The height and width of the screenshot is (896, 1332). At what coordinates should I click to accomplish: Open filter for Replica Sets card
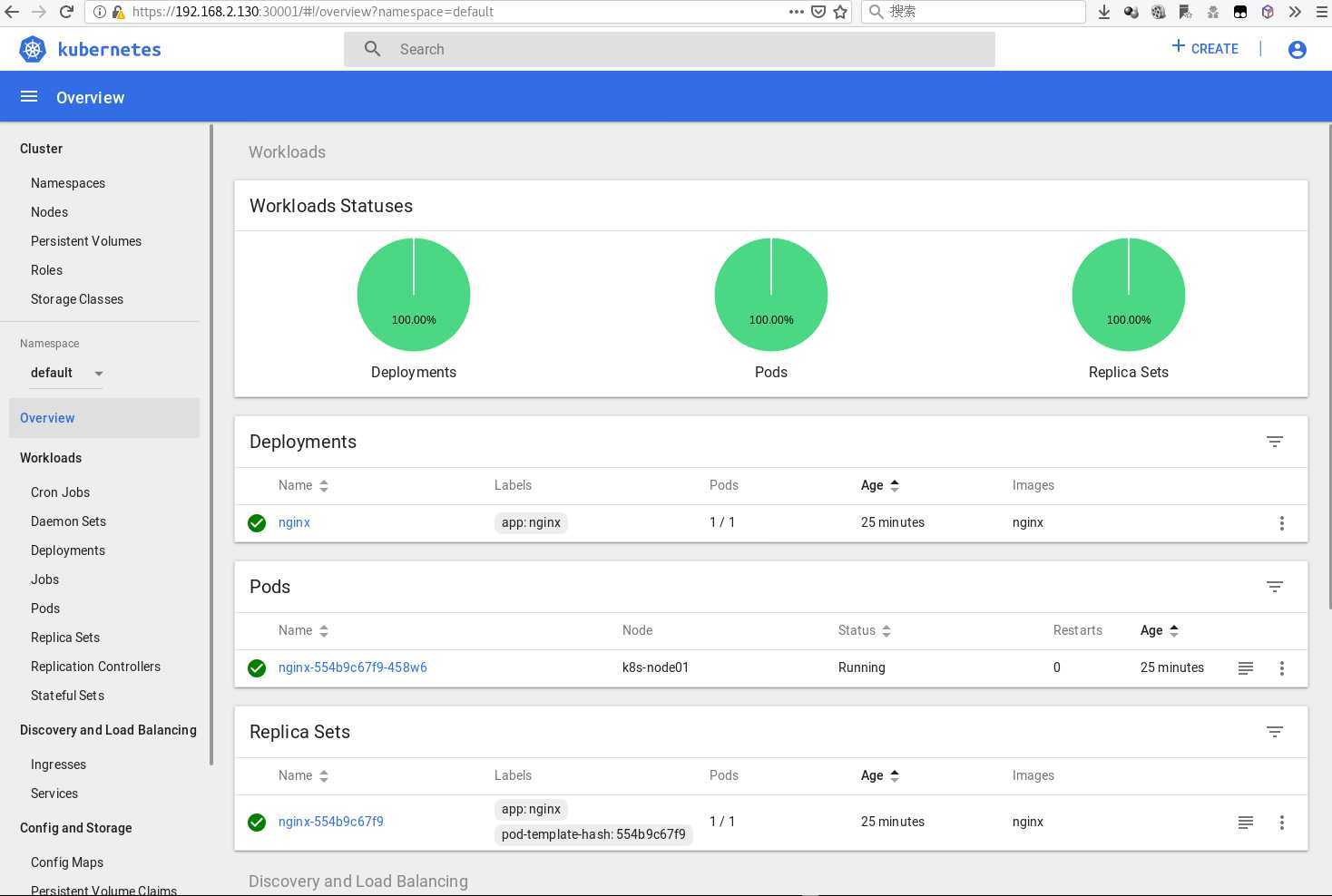click(x=1274, y=732)
